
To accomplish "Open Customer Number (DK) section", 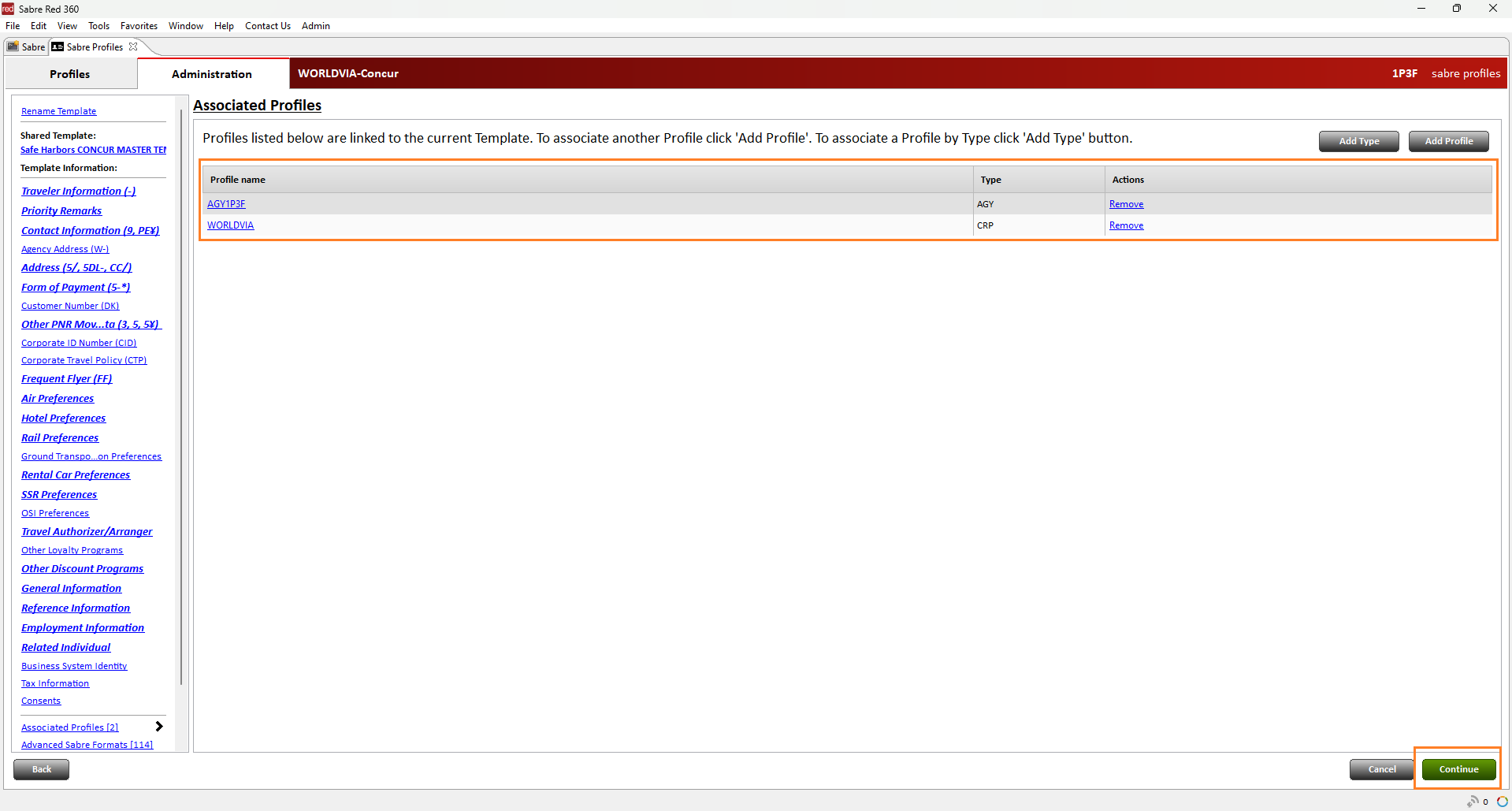I will 70,306.
